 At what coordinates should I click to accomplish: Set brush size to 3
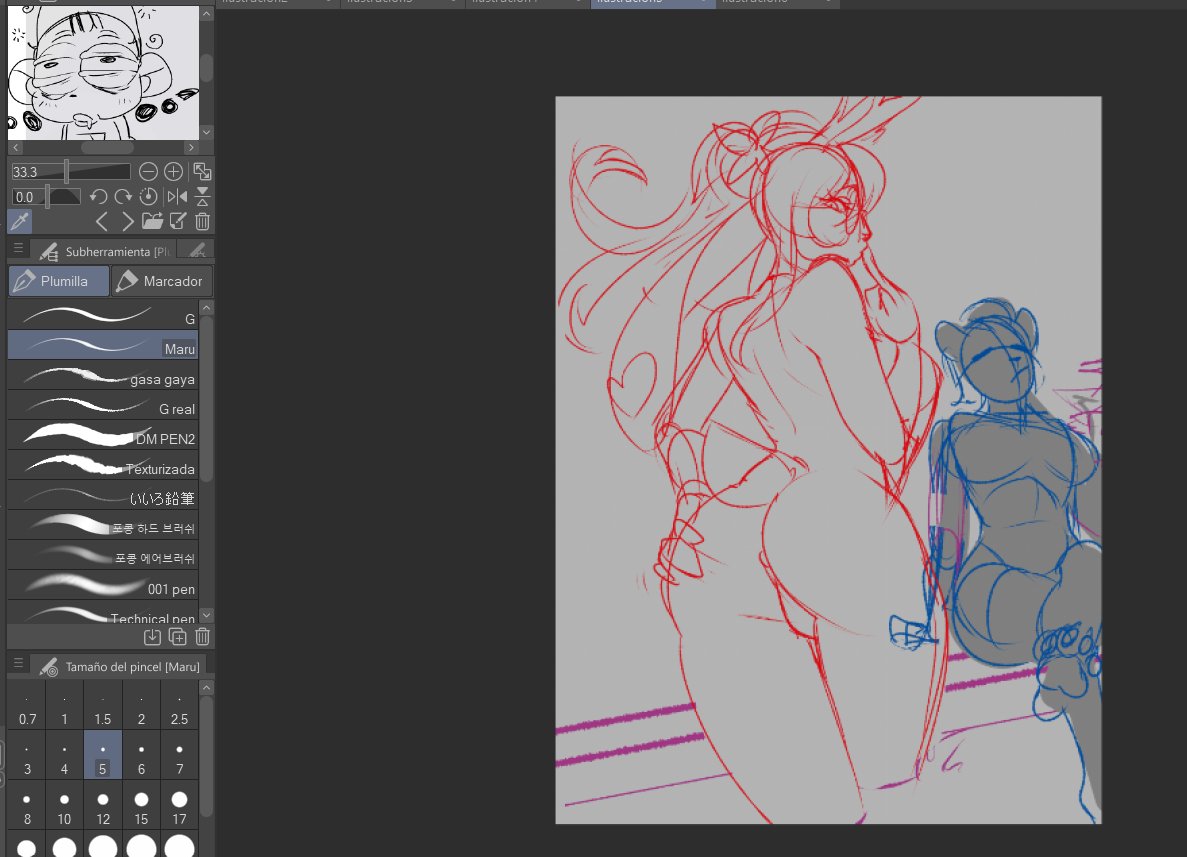[x=27, y=755]
